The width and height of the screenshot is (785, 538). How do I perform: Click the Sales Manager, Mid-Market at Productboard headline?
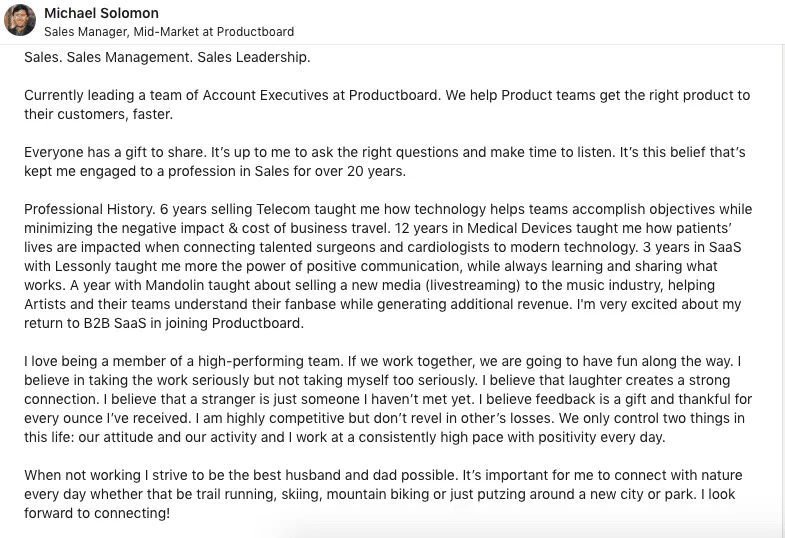(169, 32)
